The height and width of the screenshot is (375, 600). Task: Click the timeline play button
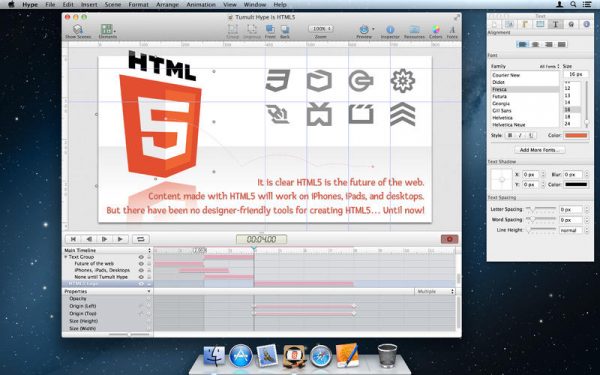[120, 239]
